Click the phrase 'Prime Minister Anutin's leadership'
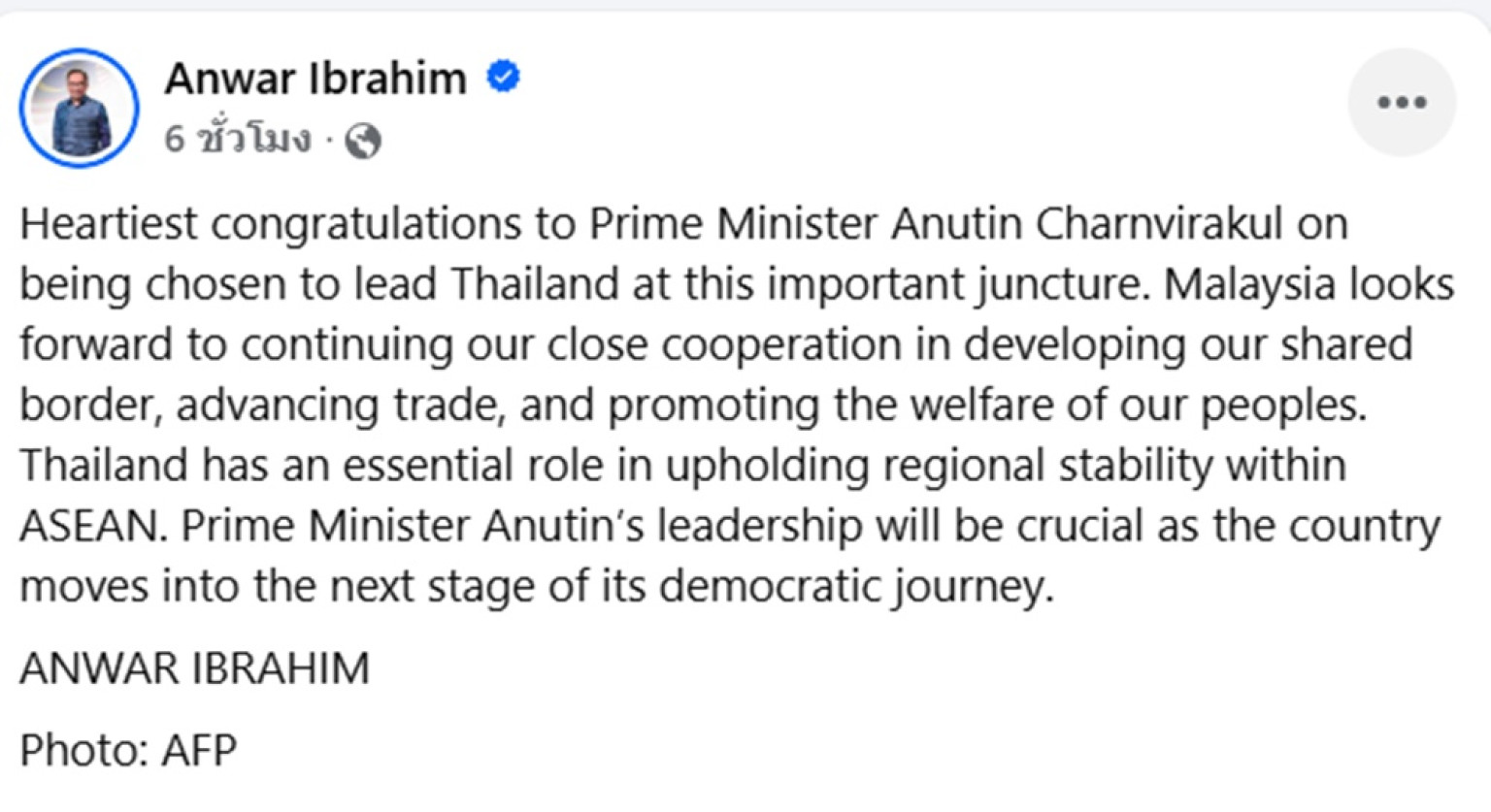 tap(521, 526)
